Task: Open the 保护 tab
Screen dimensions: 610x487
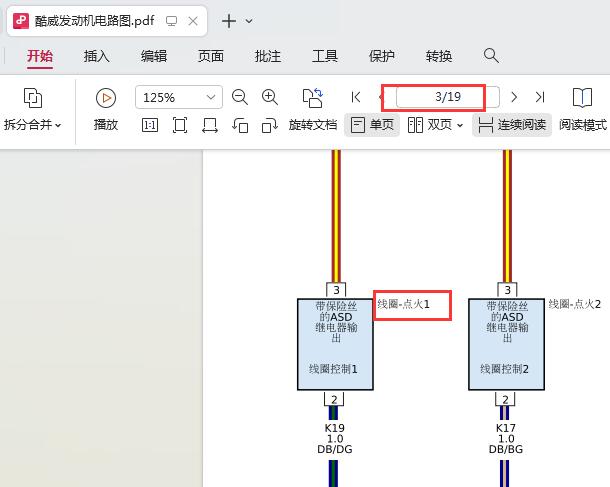Action: pyautogui.click(x=382, y=56)
